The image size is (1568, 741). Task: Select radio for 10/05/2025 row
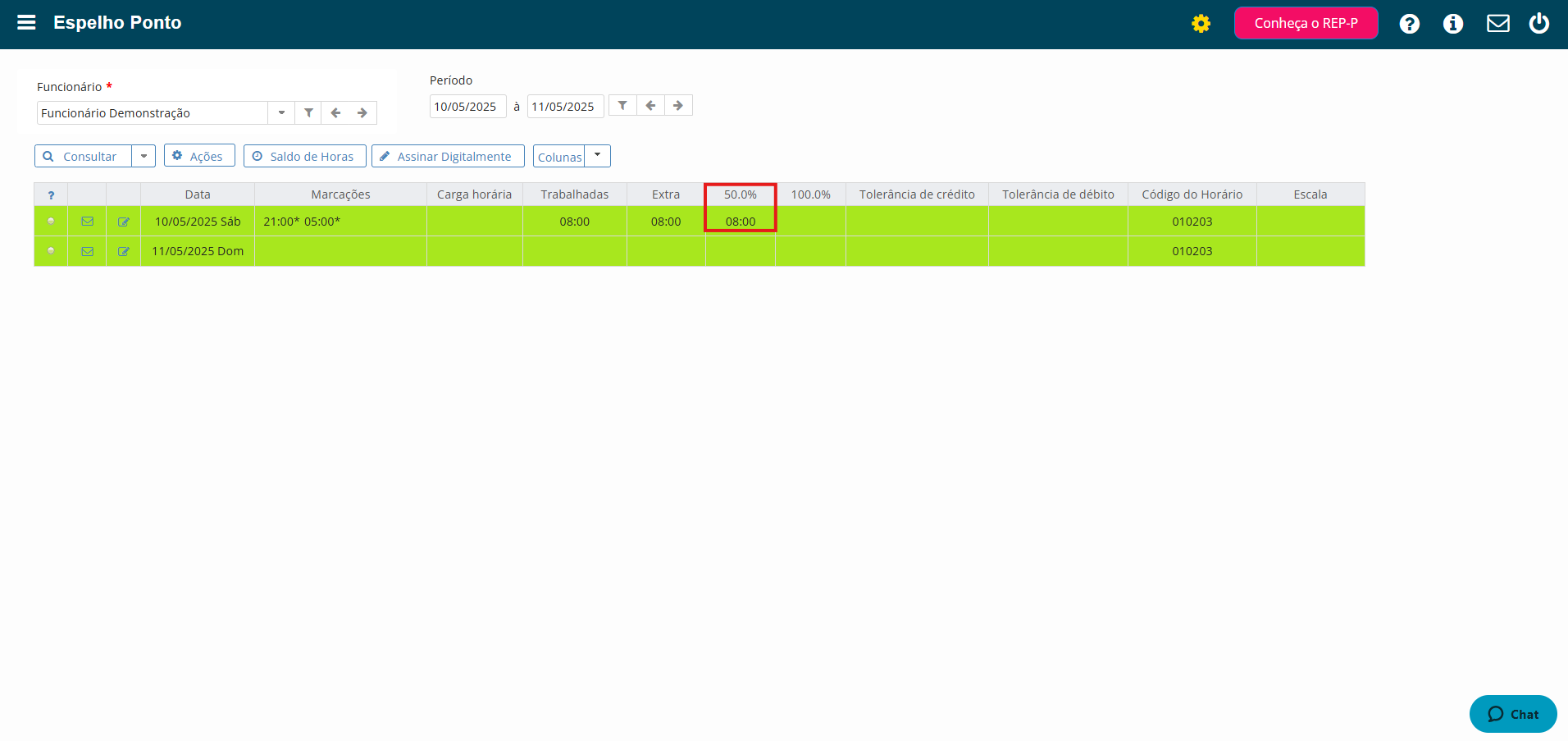pos(51,221)
